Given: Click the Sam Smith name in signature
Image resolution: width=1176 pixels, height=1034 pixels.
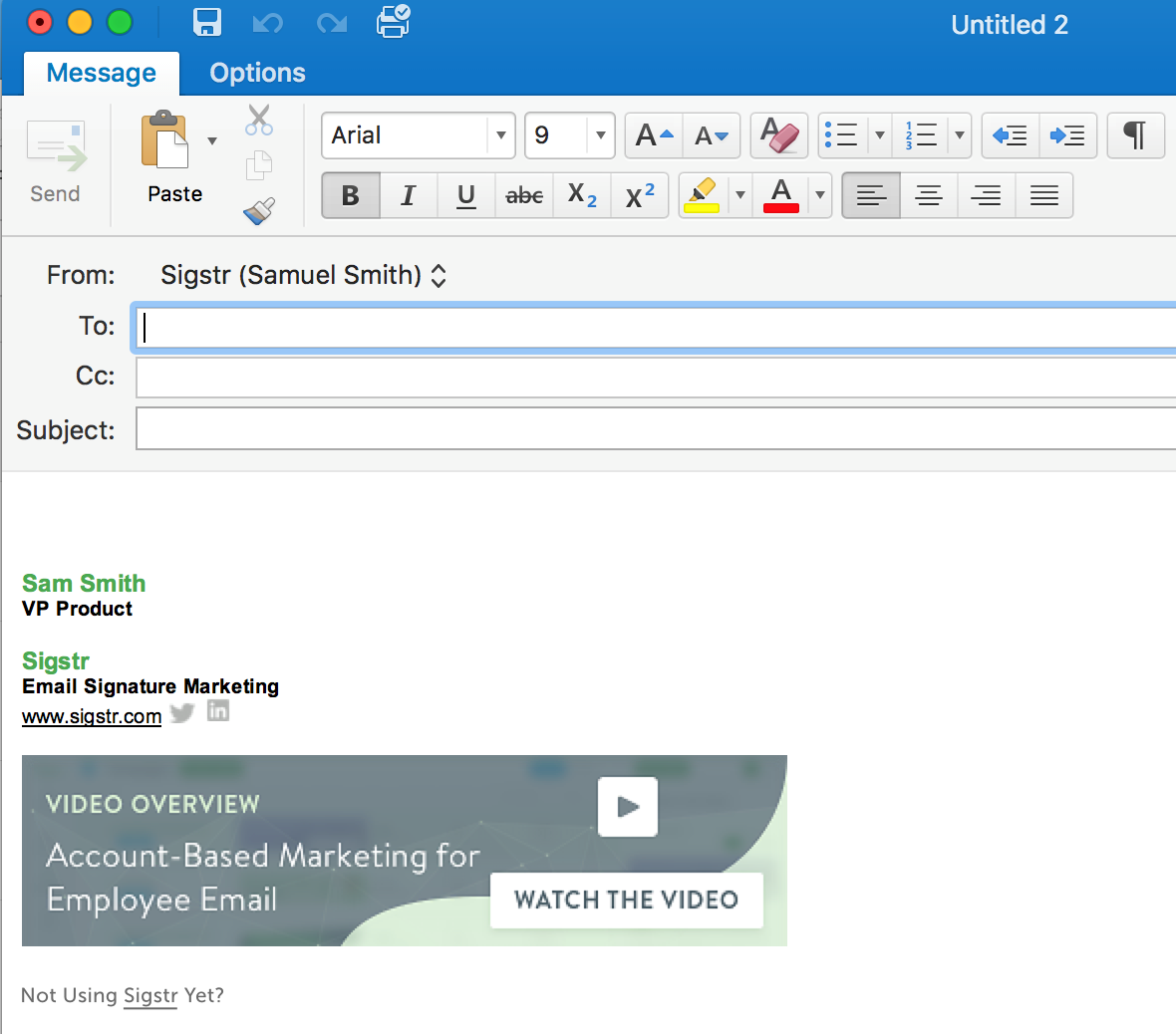Looking at the screenshot, I should (x=84, y=584).
